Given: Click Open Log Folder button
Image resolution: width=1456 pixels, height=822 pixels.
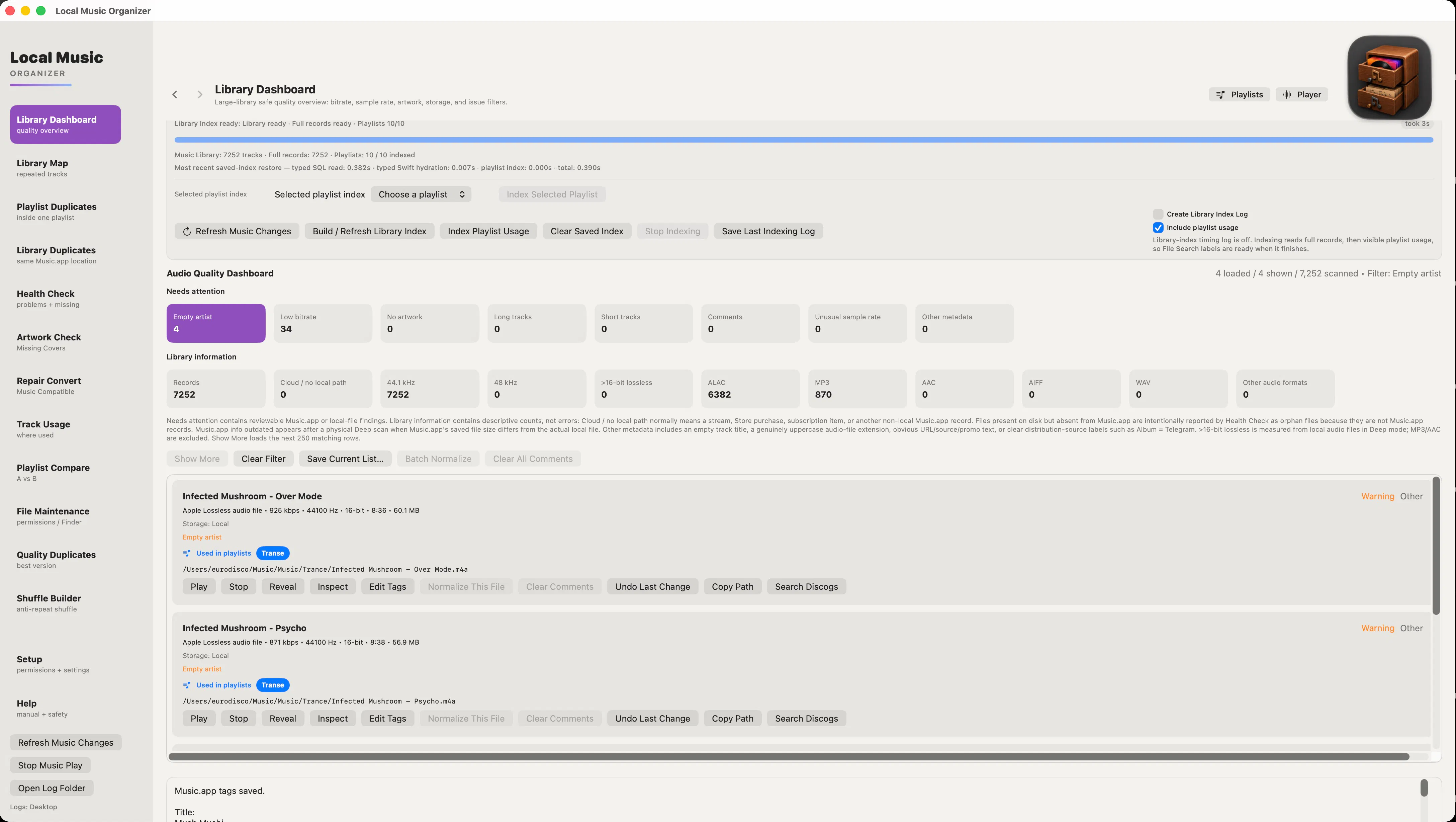Looking at the screenshot, I should pos(52,788).
